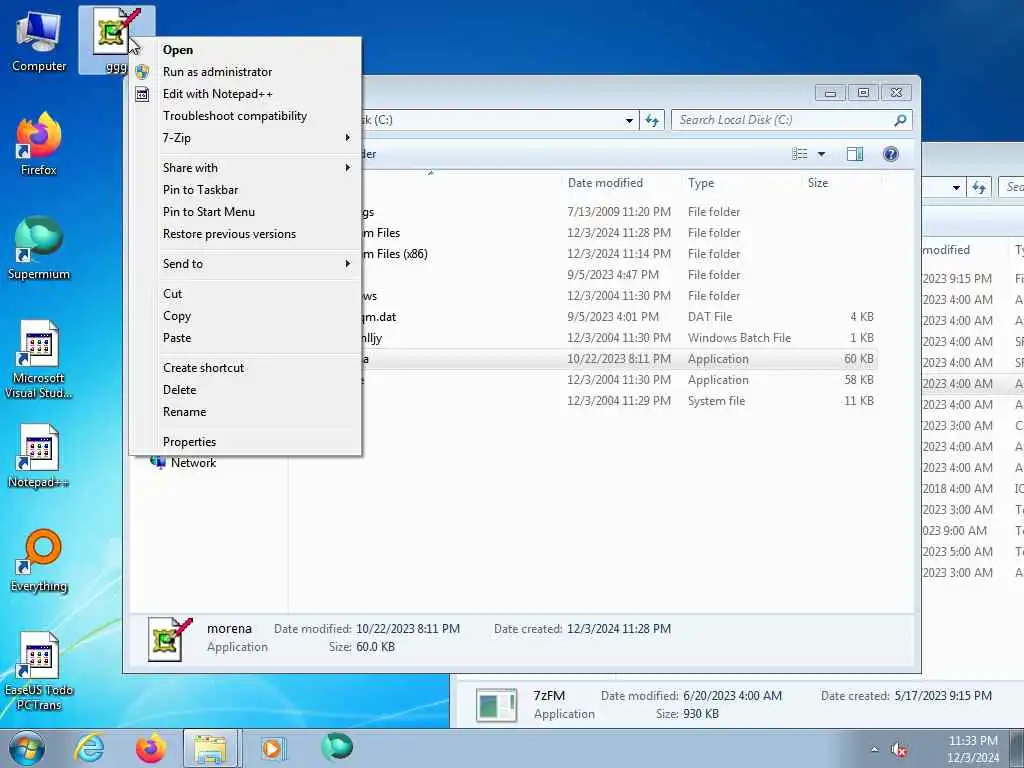Screen dimensions: 1024x768
Task: Expand the 7-Zip submenu
Action: point(246,138)
